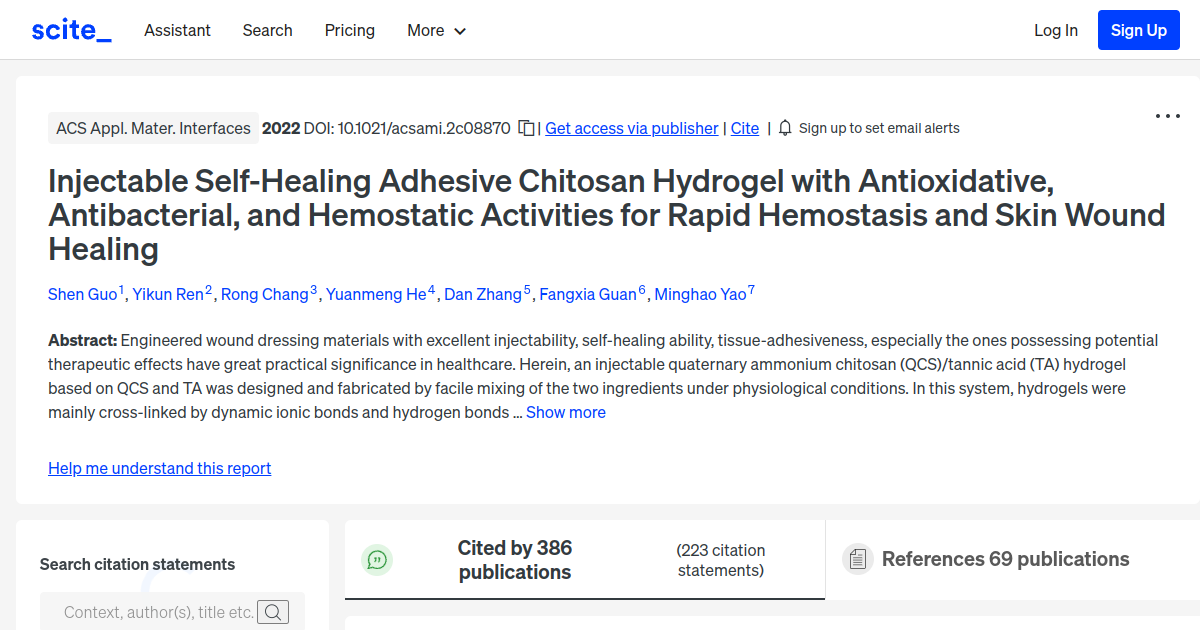Switch to the Cited by 386 publications tab

(515, 560)
